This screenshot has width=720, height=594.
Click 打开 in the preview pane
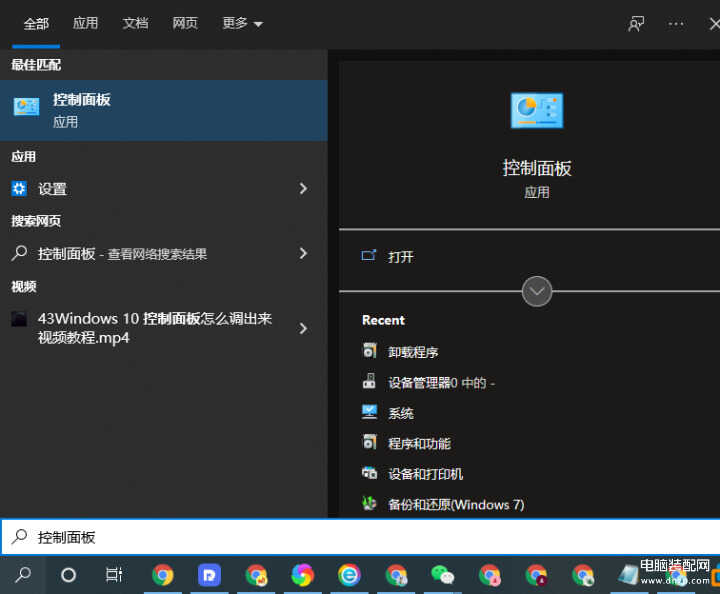click(x=388, y=257)
